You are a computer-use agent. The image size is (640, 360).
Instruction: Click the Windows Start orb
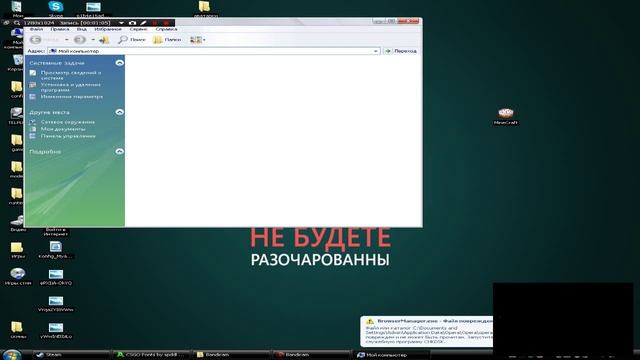coord(12,355)
